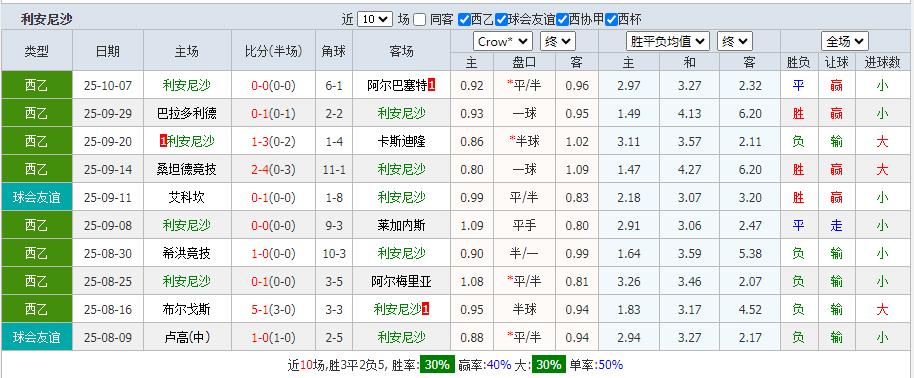Screen dimensions: 914x378
Task: Uncheck the 西协甲 checkbox
Action: pyautogui.click(x=562, y=20)
